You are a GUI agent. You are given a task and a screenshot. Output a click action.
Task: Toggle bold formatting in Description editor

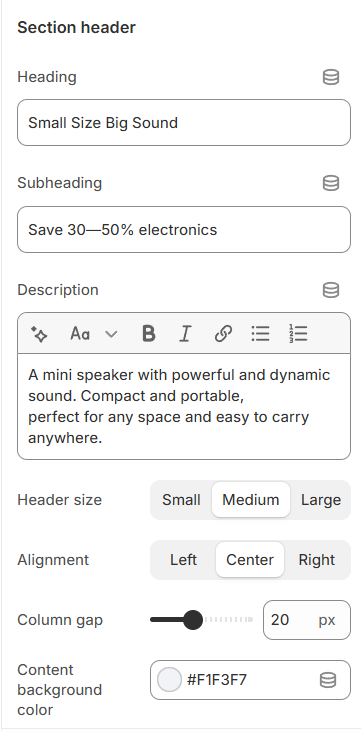click(x=148, y=334)
